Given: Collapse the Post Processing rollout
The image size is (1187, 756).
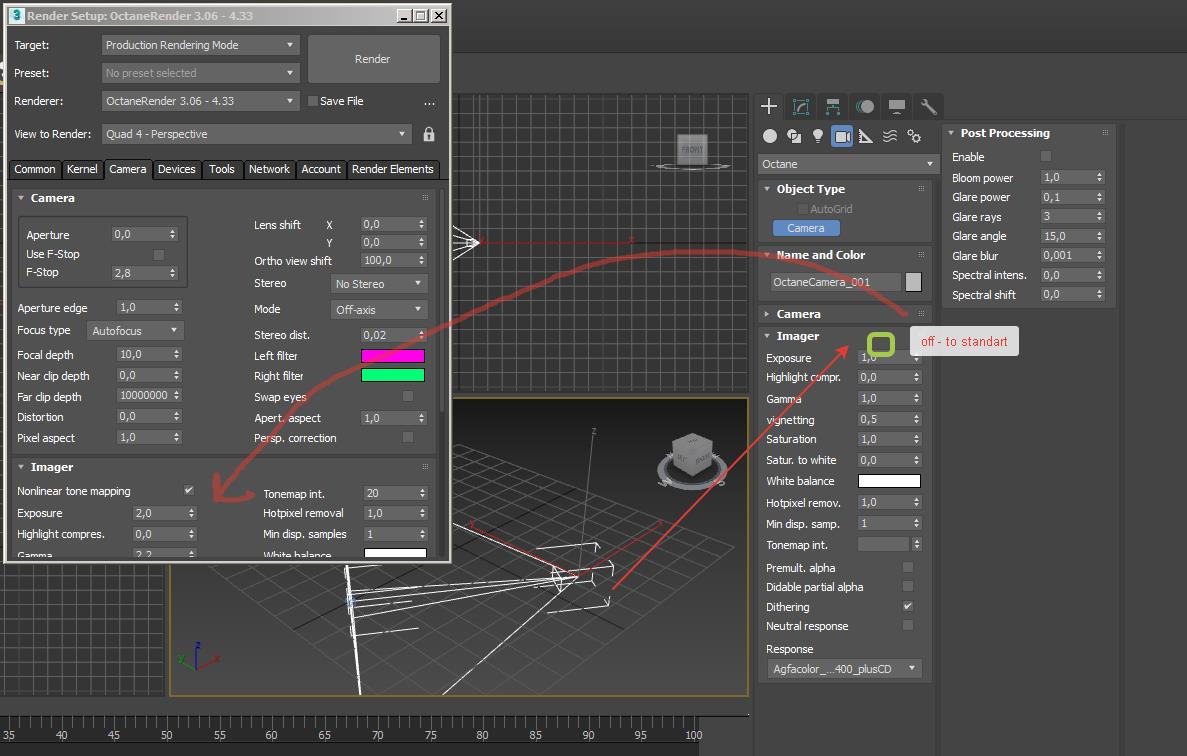Looking at the screenshot, I should tap(951, 133).
